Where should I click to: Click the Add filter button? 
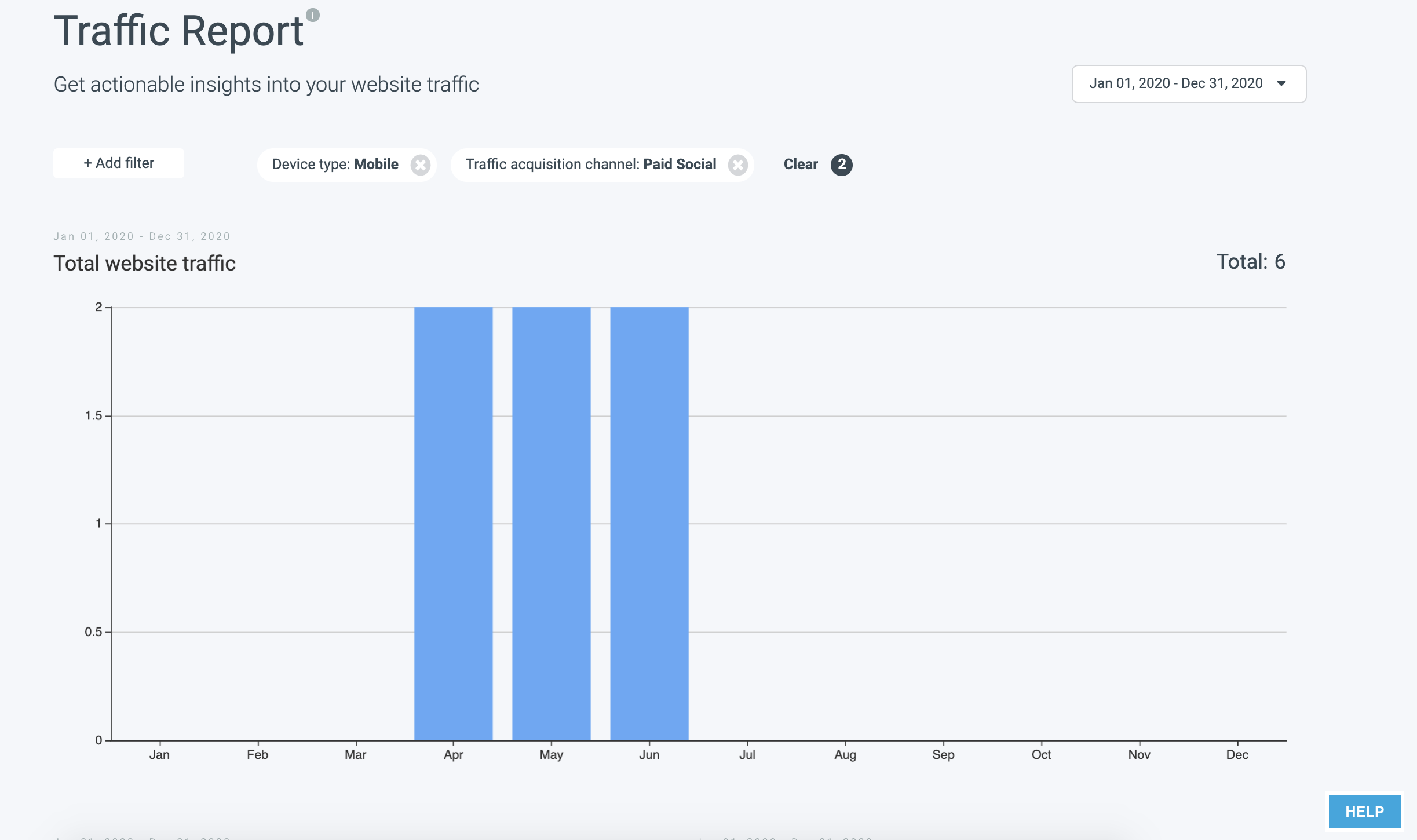coord(119,163)
